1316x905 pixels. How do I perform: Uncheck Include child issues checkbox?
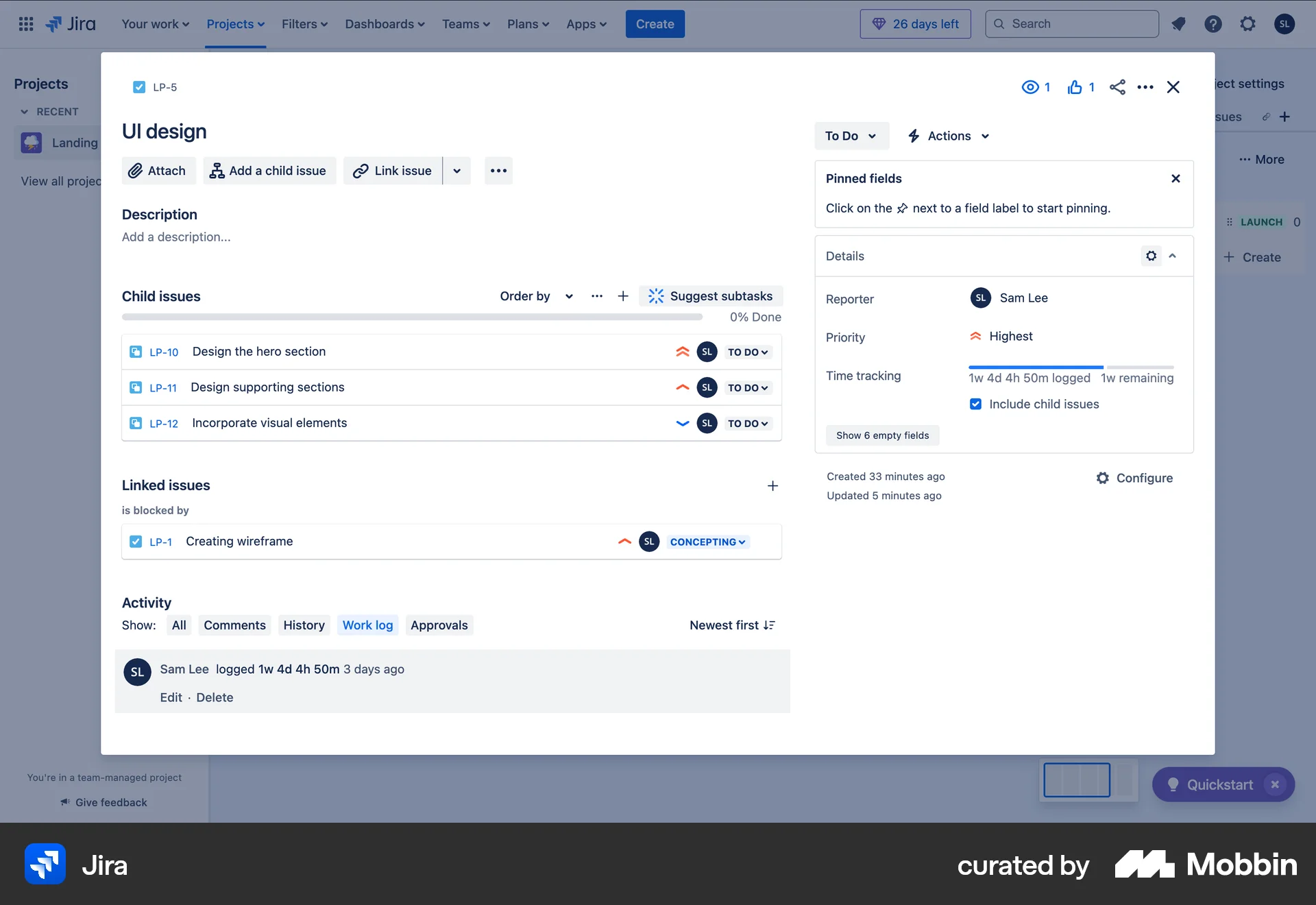coord(975,404)
